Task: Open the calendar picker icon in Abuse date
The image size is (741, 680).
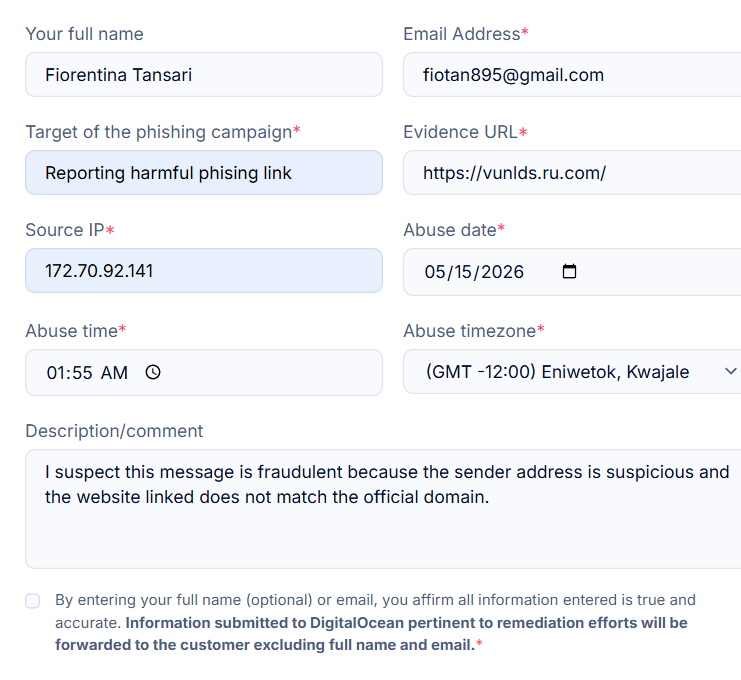Action: tap(569, 272)
